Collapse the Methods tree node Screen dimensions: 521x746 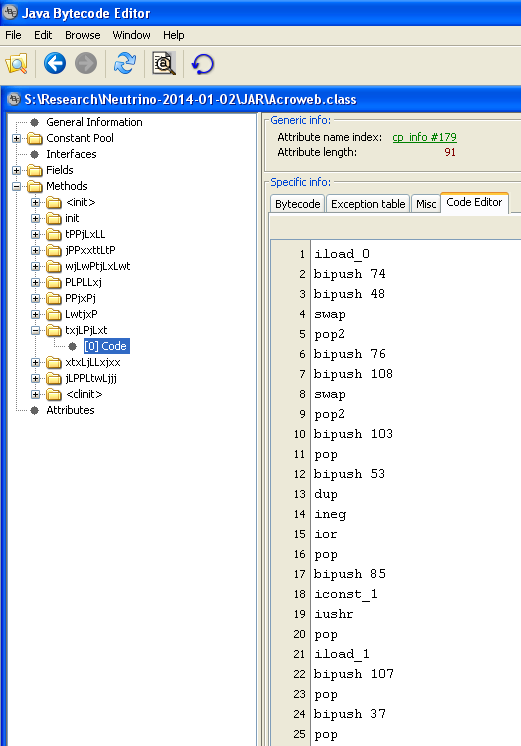[x=17, y=186]
